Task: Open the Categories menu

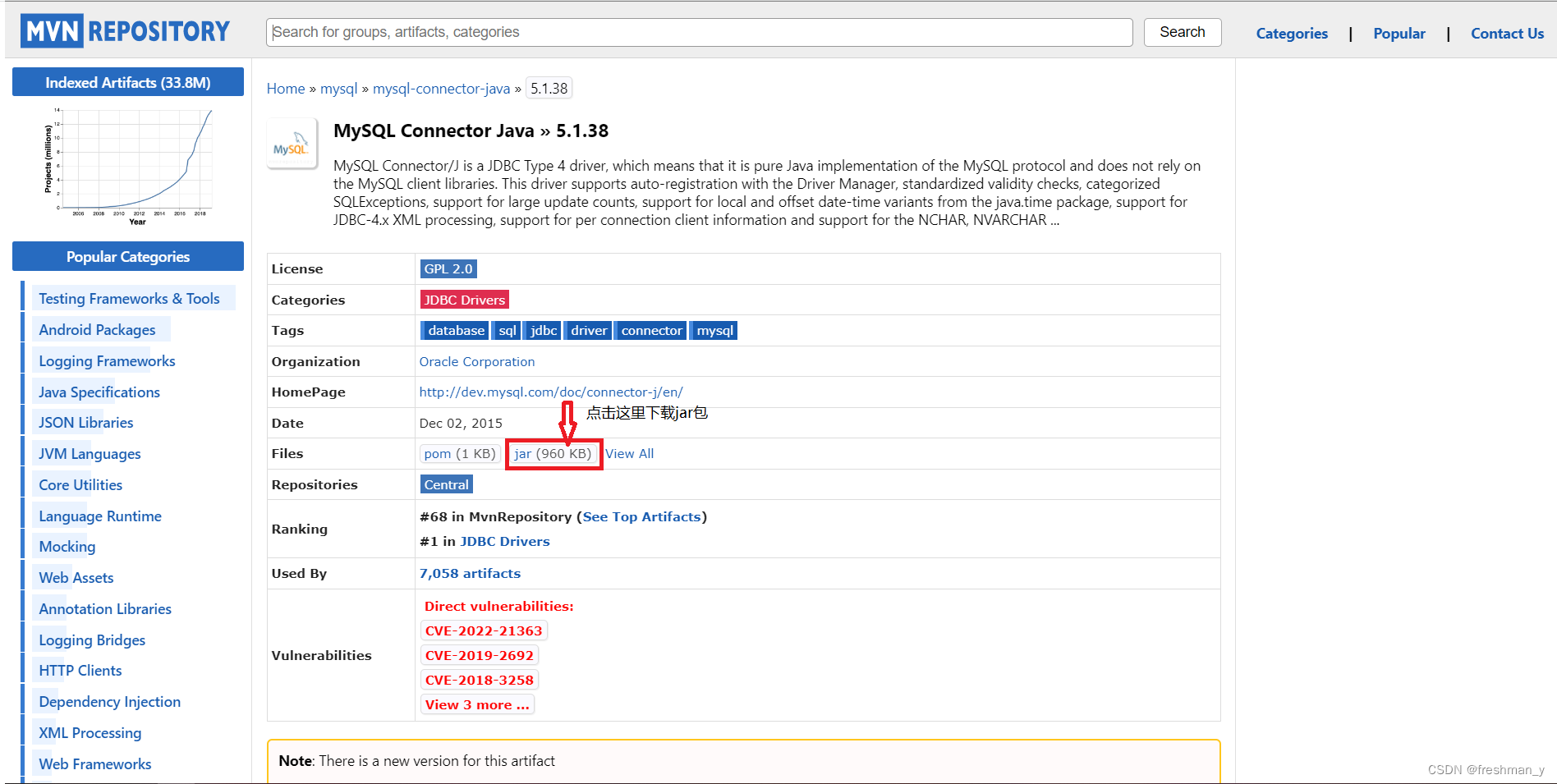Action: [x=1291, y=33]
